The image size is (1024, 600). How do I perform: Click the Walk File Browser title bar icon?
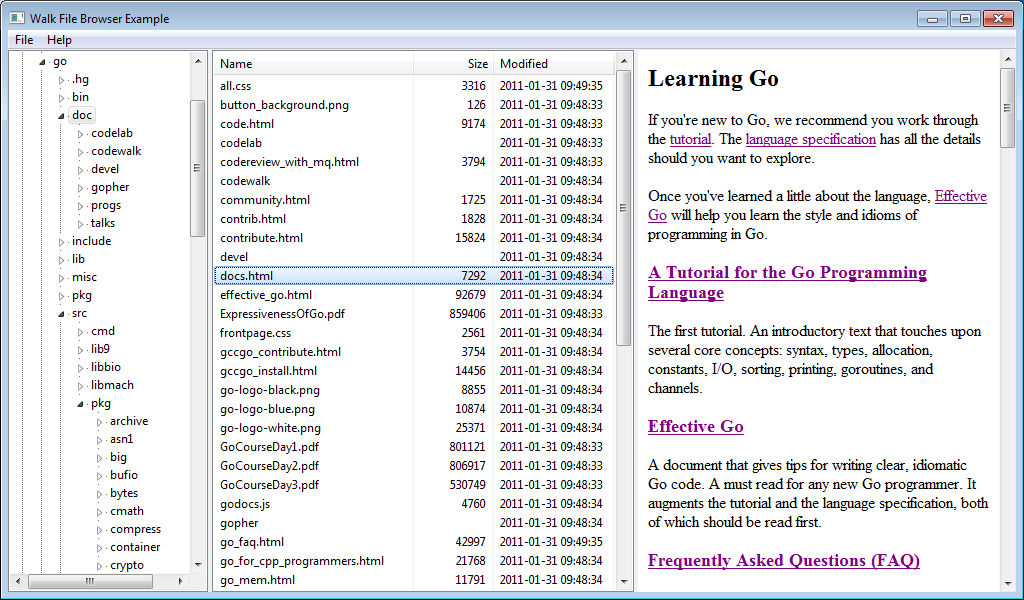[x=18, y=18]
